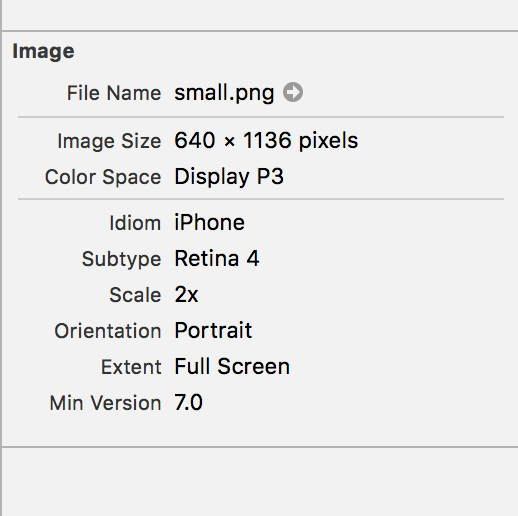Click the Min Version label
Image resolution: width=518 pixels, height=516 pixels.
point(105,403)
